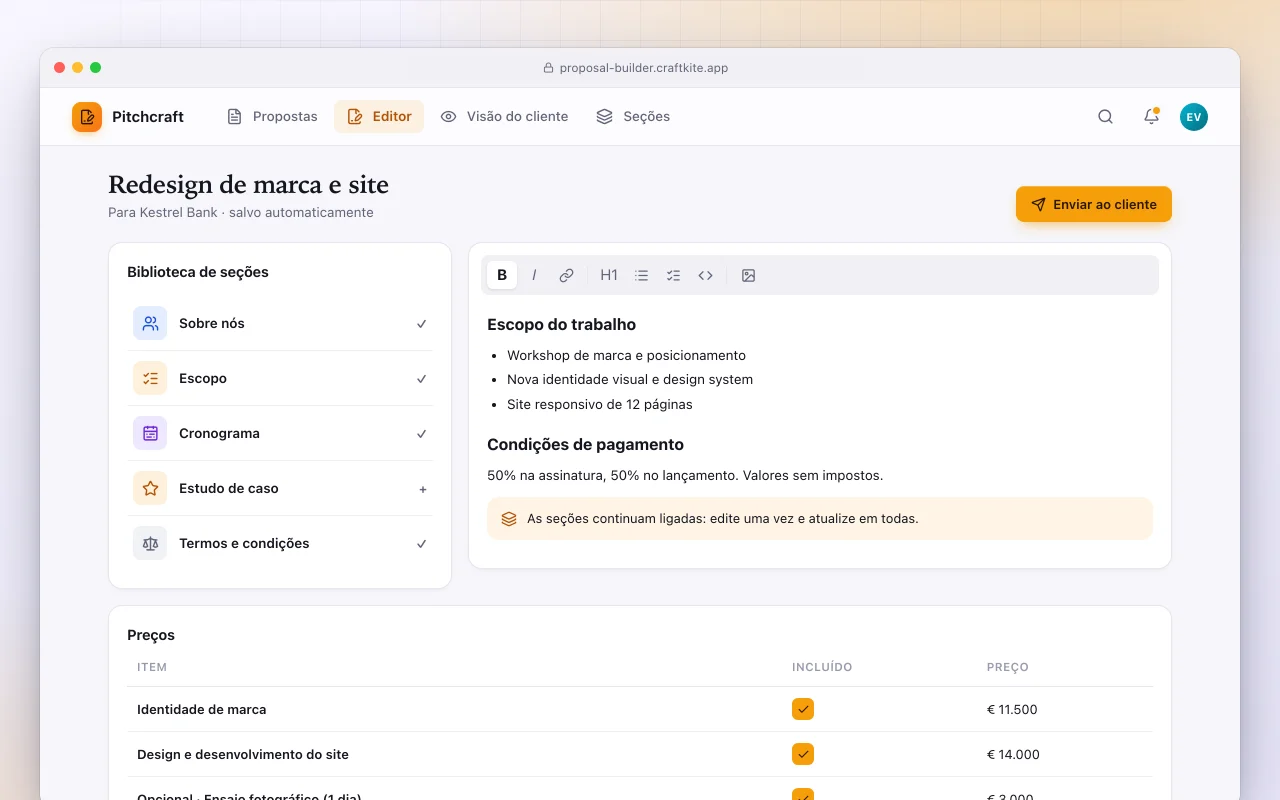
Task: Open the EV user avatar menu
Action: coord(1194,117)
